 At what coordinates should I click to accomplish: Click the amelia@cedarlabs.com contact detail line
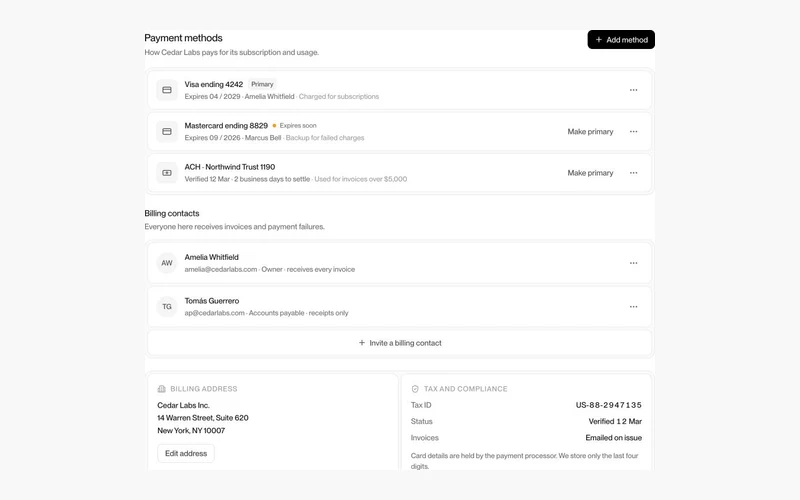point(269,269)
